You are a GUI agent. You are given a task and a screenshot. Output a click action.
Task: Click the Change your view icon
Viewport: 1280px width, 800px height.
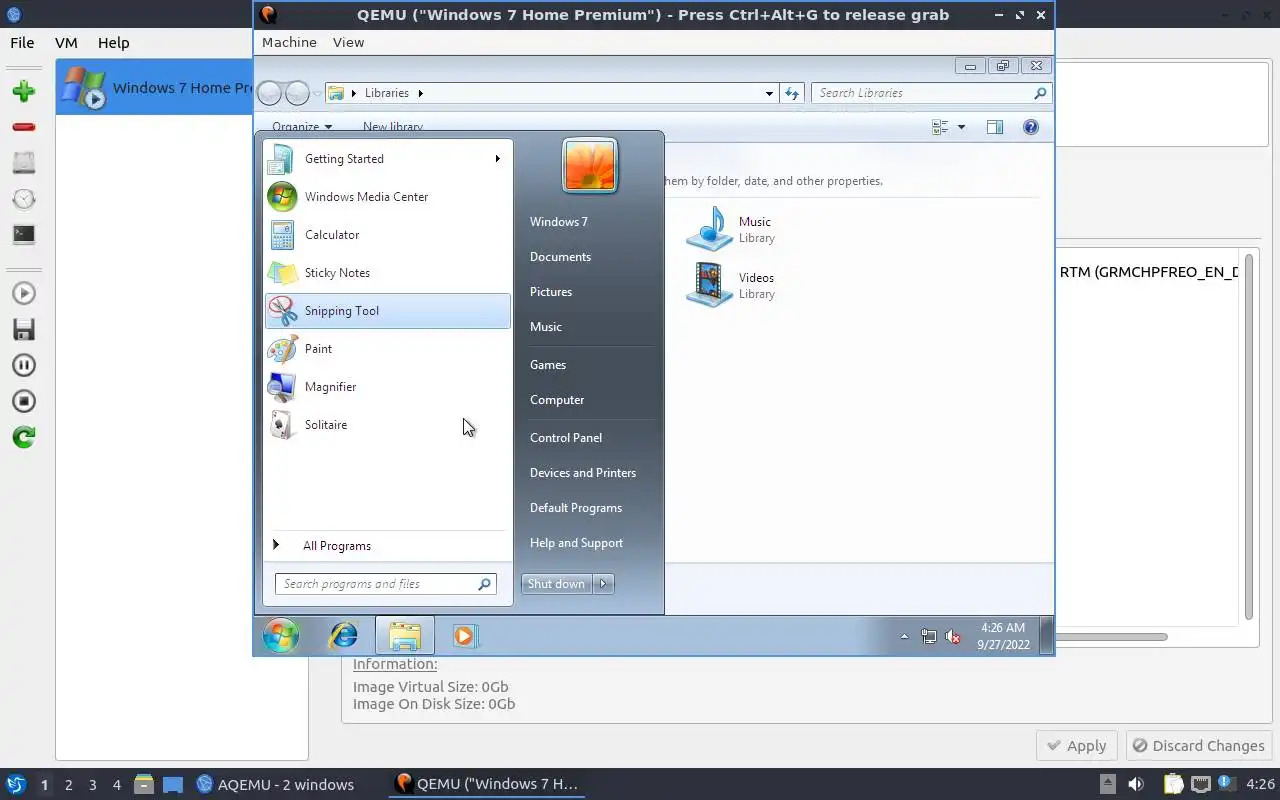[x=940, y=127]
